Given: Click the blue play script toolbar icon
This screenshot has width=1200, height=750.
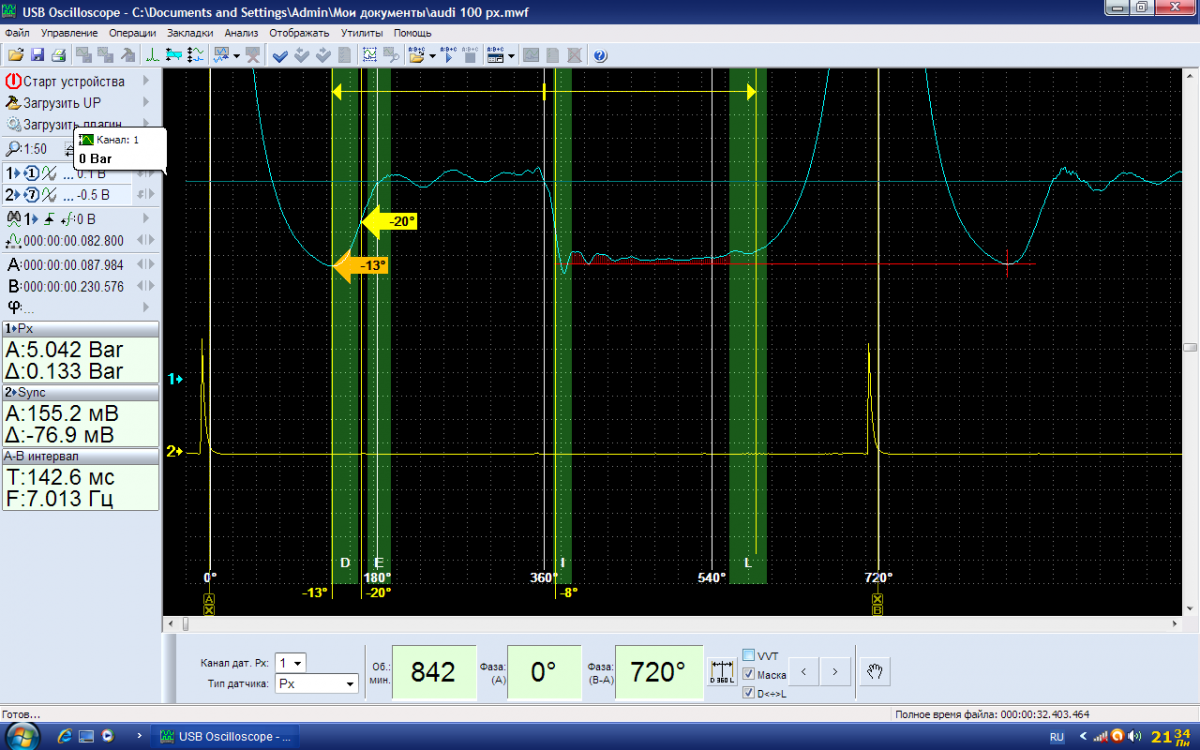Looking at the screenshot, I should click(448, 55).
